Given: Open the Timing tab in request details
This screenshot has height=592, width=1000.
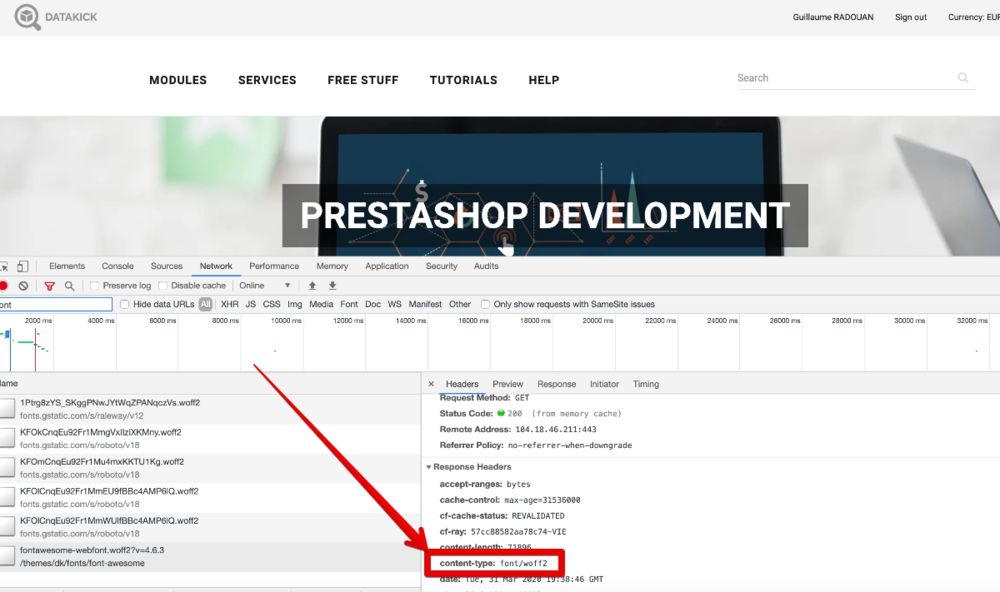Looking at the screenshot, I should pos(646,384).
